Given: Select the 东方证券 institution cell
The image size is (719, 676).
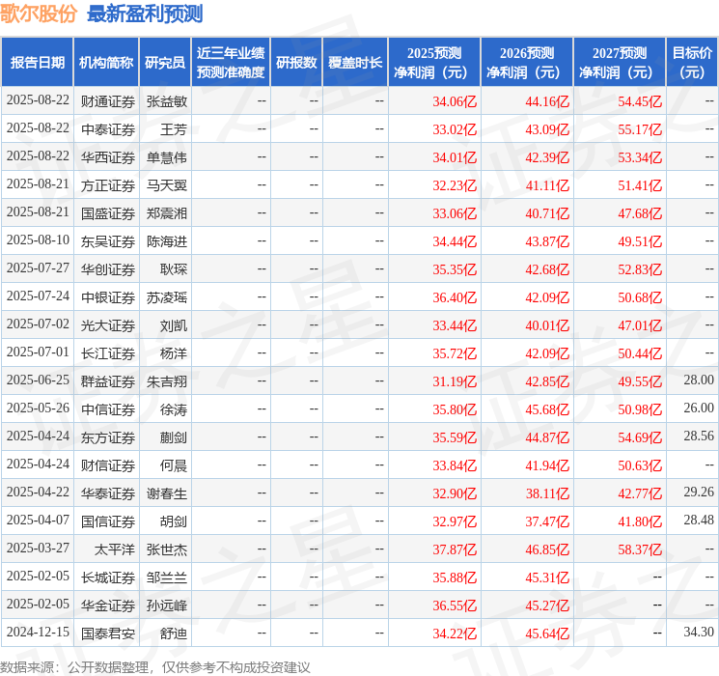Looking at the screenshot, I should pyautogui.click(x=108, y=438).
